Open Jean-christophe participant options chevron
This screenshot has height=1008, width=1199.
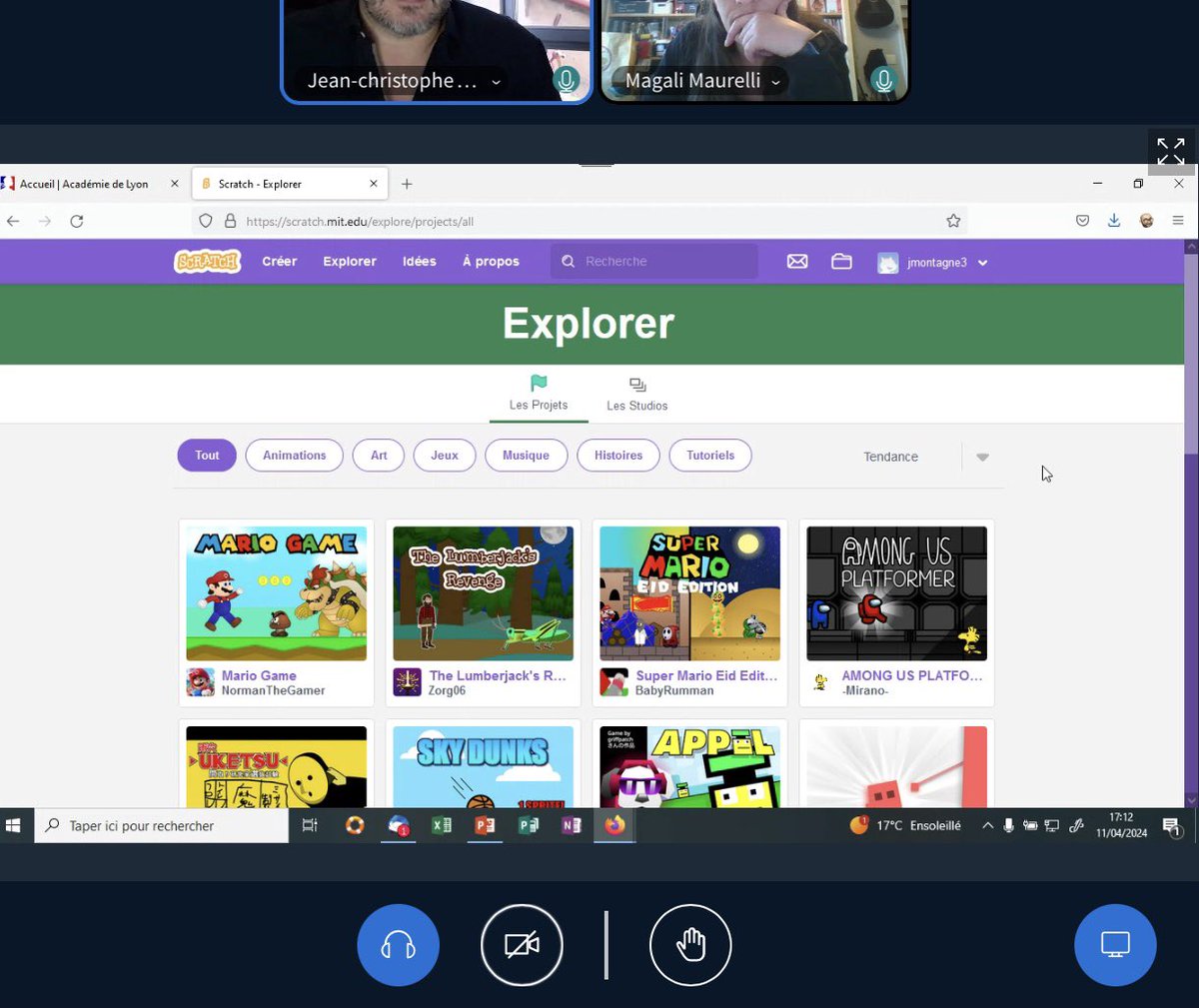[496, 82]
